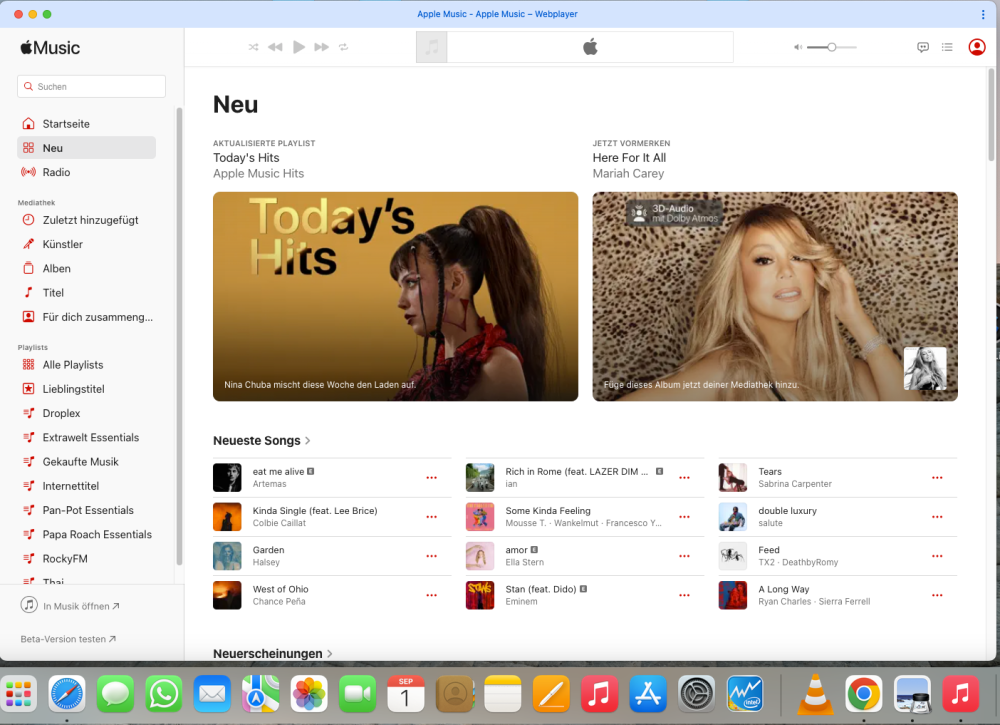Open Safari from the Dock
This screenshot has height=725, width=1000.
coord(67,694)
